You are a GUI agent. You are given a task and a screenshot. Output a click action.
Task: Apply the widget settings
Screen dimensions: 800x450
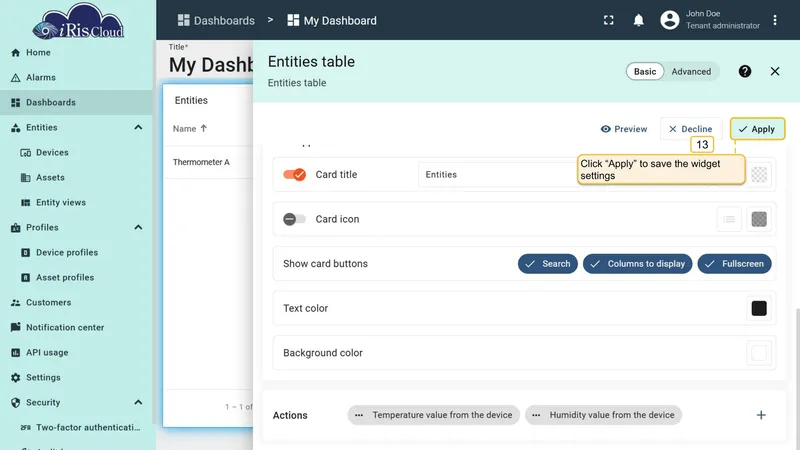pos(757,129)
